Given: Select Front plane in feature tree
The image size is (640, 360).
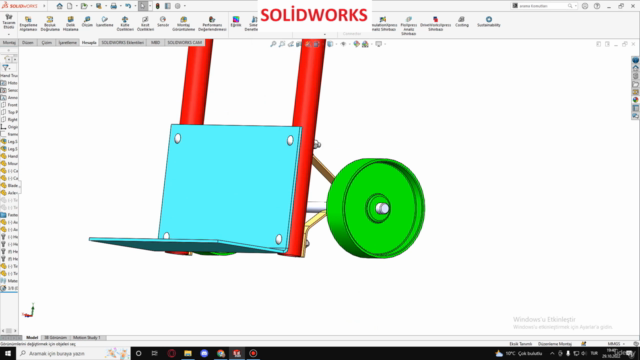Looking at the screenshot, I should (9, 105).
